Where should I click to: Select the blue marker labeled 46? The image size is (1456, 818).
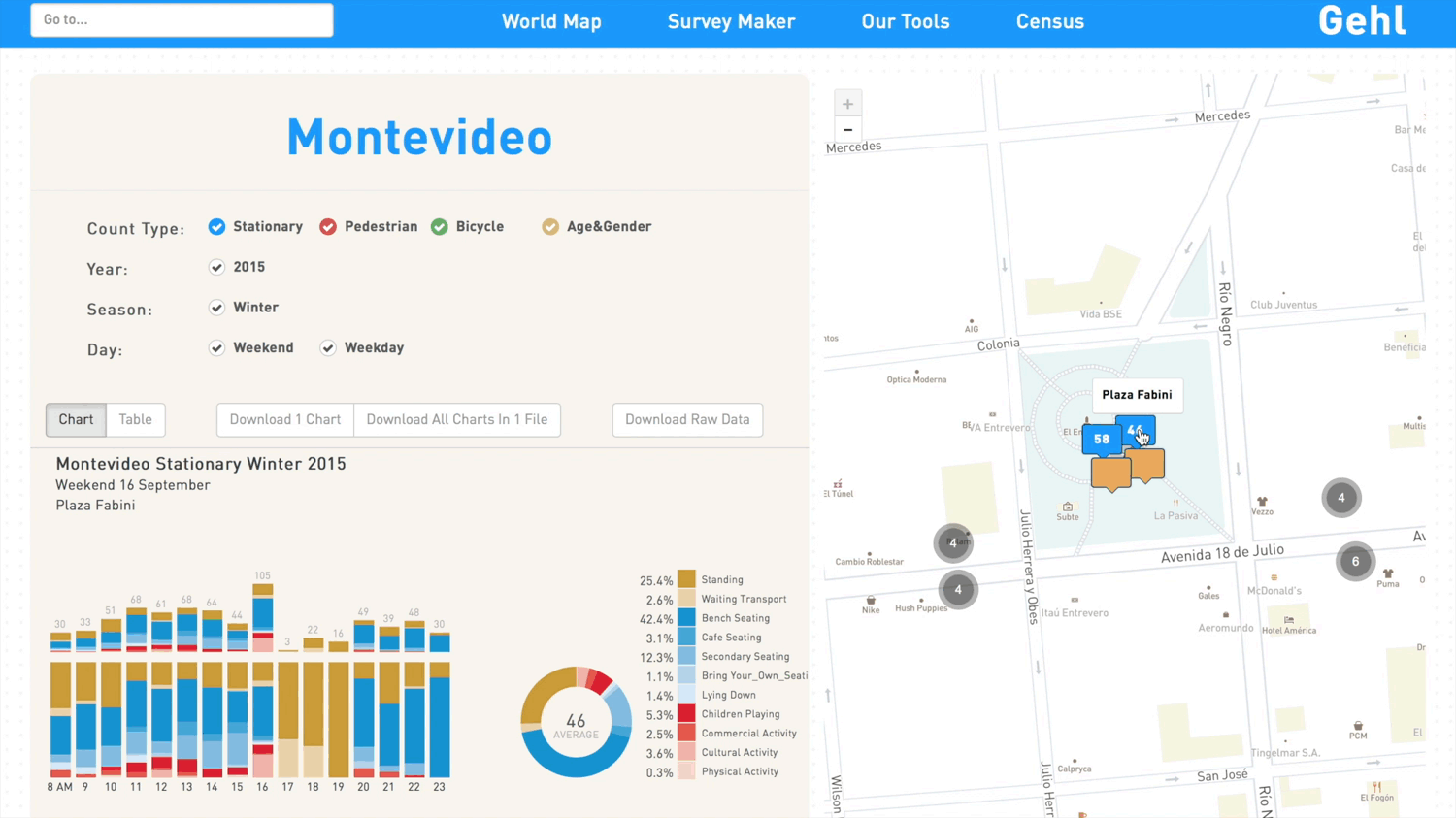coord(1136,429)
